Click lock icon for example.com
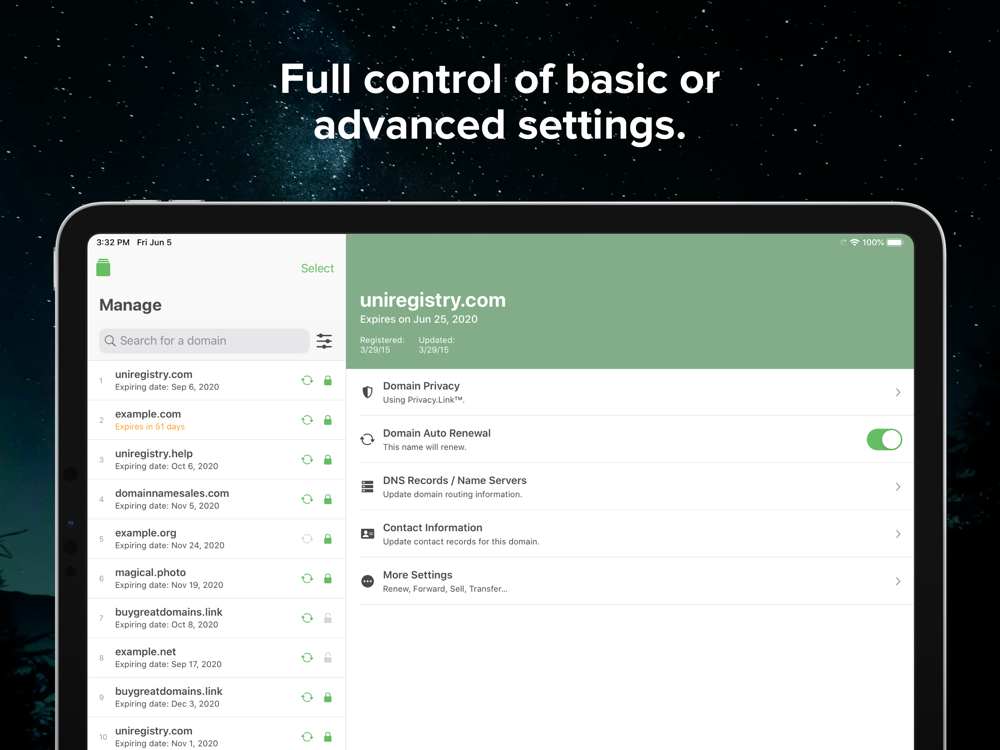The image size is (1000, 750). 328,420
